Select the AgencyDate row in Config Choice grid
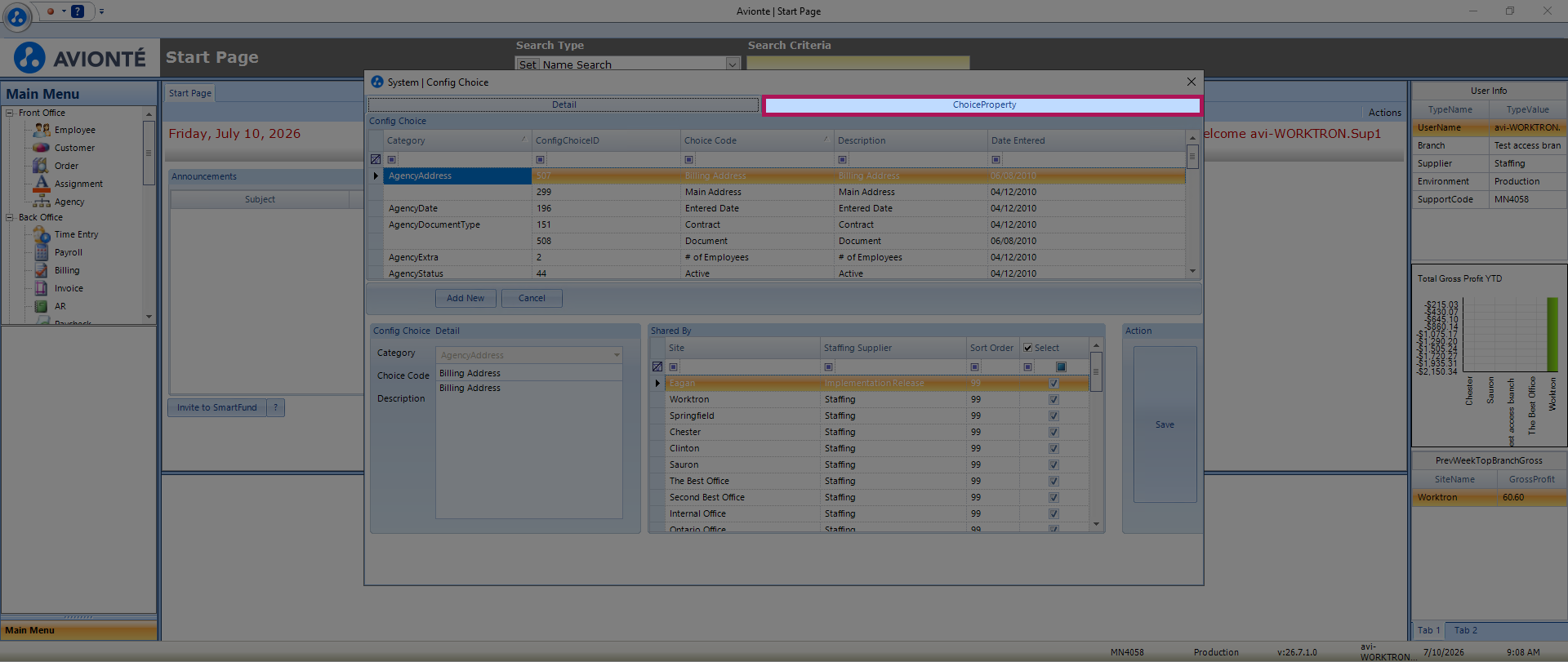Screen dimensions: 1568x662 click(784, 208)
